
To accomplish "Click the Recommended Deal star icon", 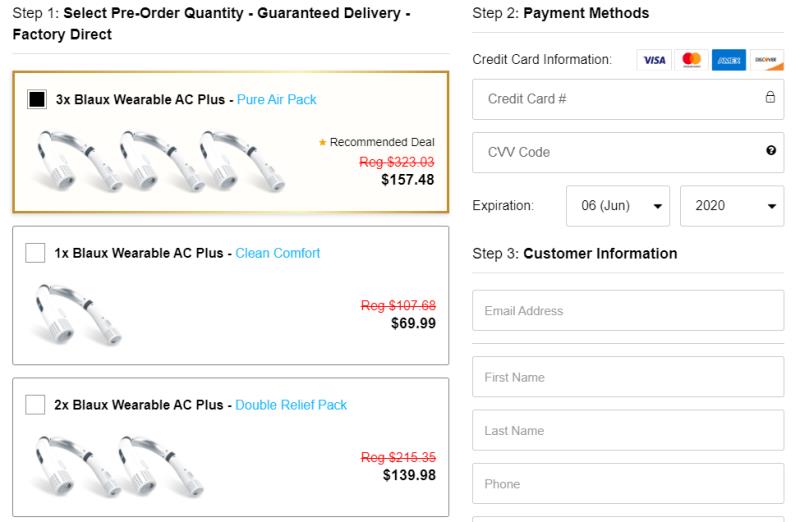I will coord(322,143).
